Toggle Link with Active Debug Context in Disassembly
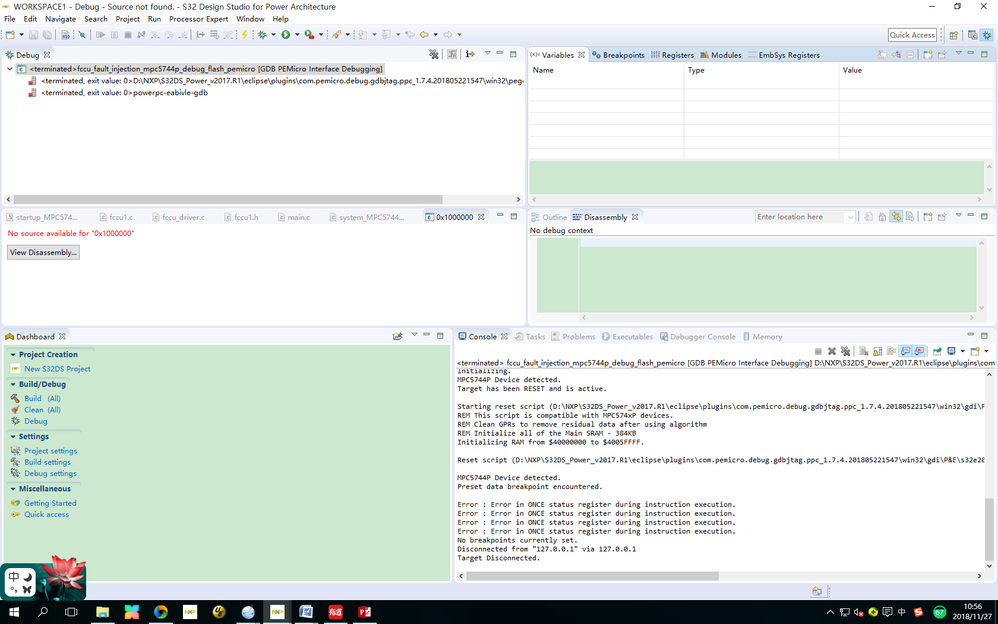The height and width of the screenshot is (624, 998). click(x=896, y=216)
